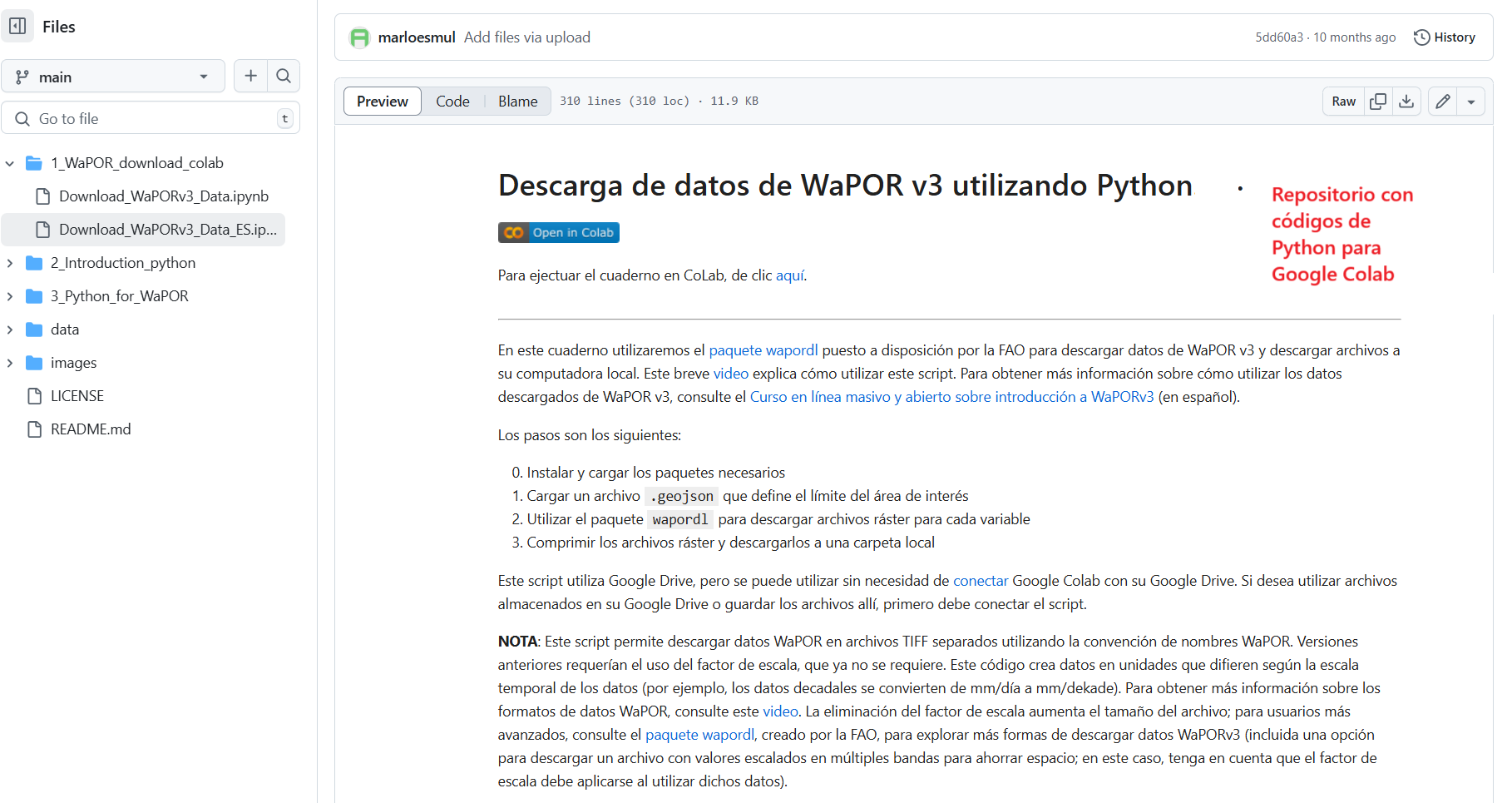
Task: Collapse the Files side panel icon
Action: point(17,26)
